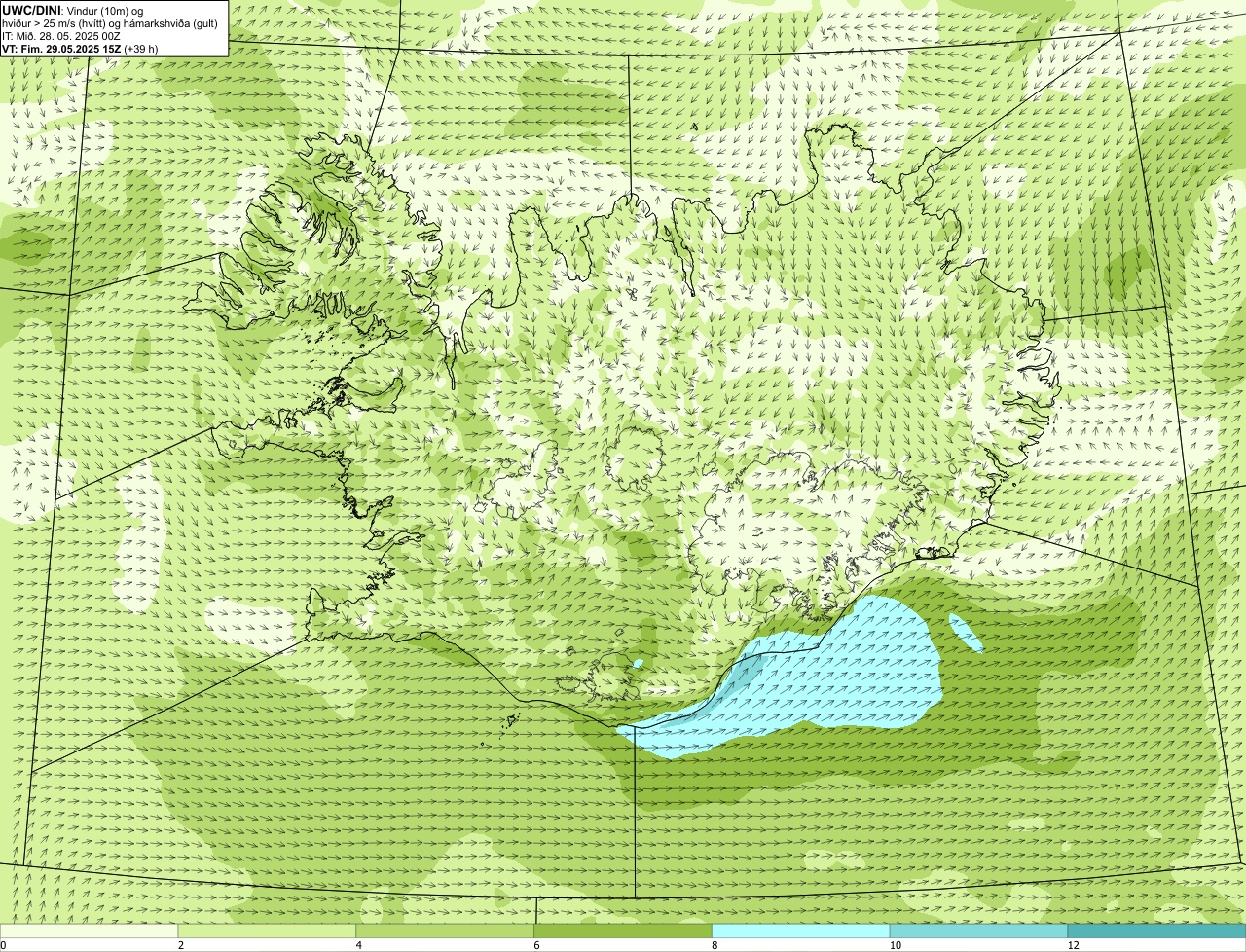Click the 0–2 m/s pale cream legend swatch
1246x952 pixels.
click(89, 931)
